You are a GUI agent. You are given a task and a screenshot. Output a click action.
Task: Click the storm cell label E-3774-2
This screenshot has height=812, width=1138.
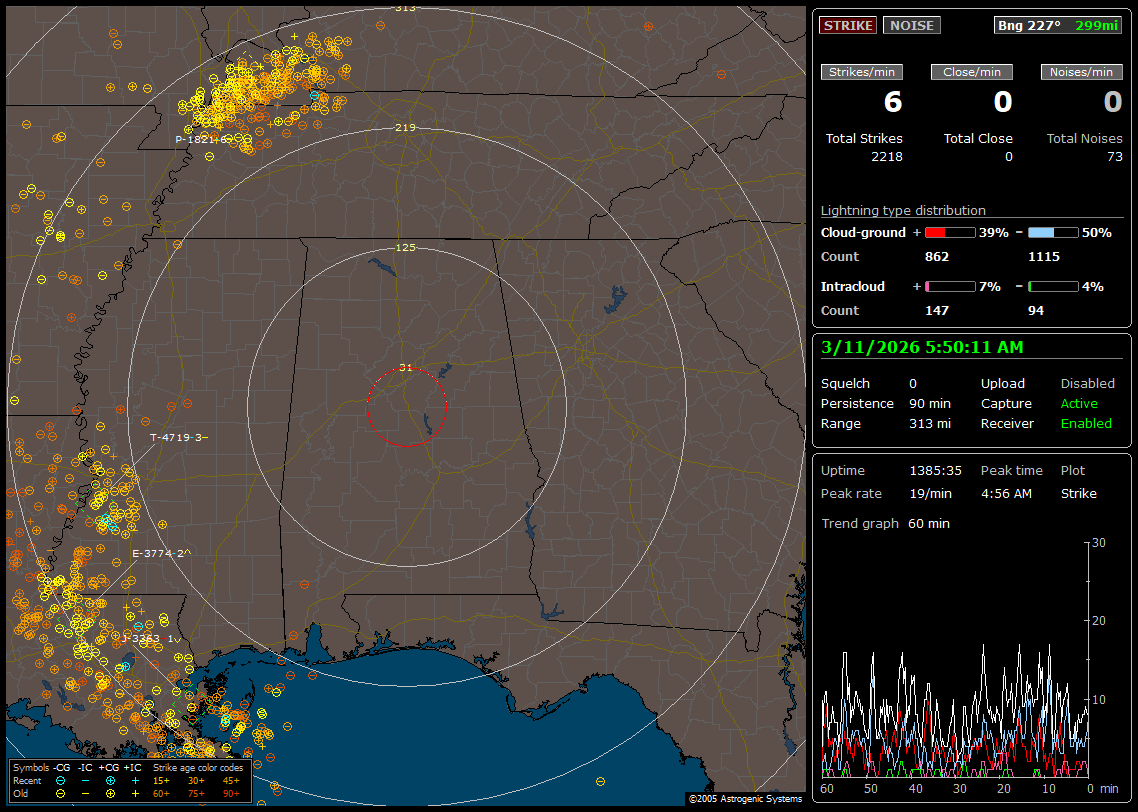pyautogui.click(x=161, y=552)
